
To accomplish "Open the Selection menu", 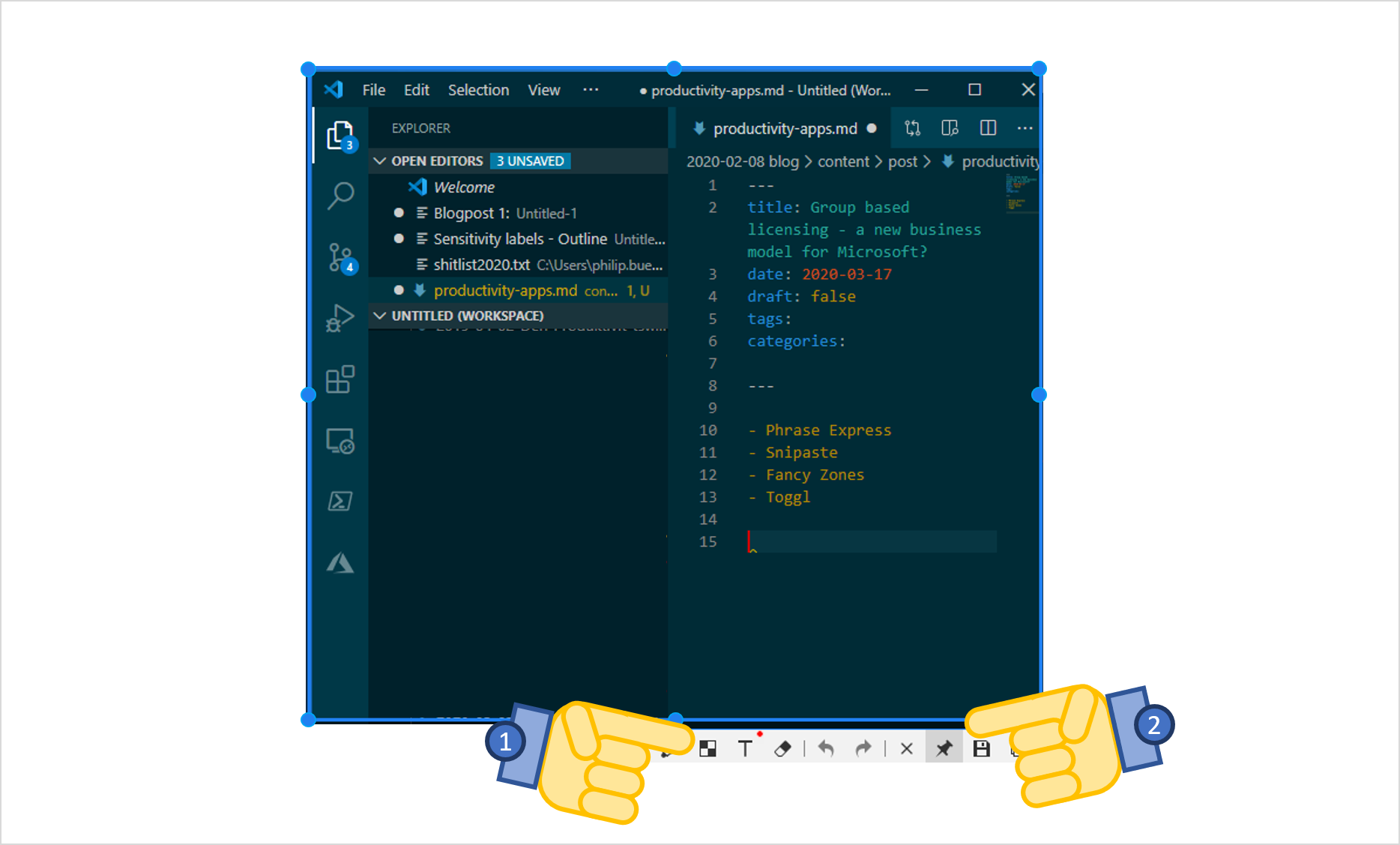I will click(478, 90).
